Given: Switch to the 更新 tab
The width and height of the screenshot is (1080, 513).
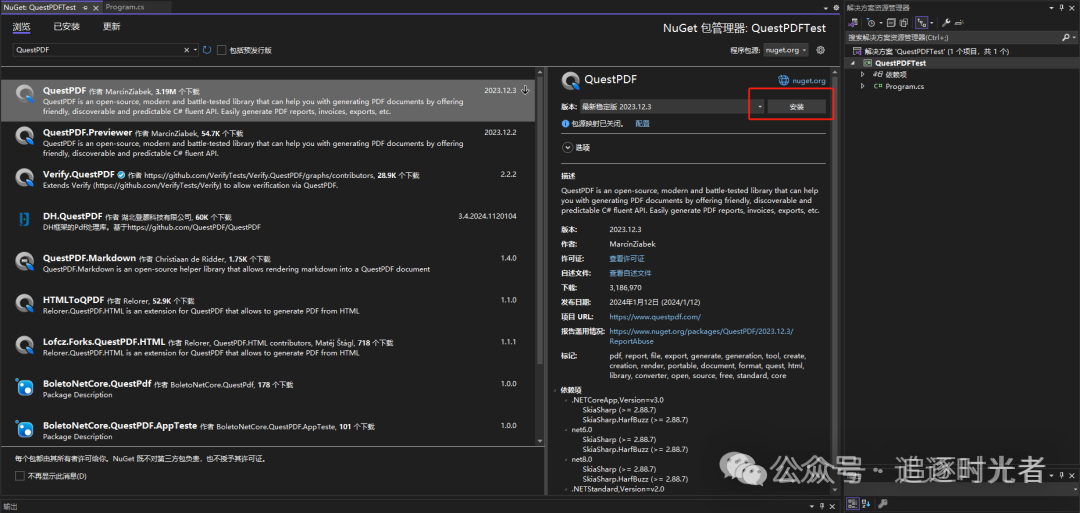Looking at the screenshot, I should pos(112,26).
